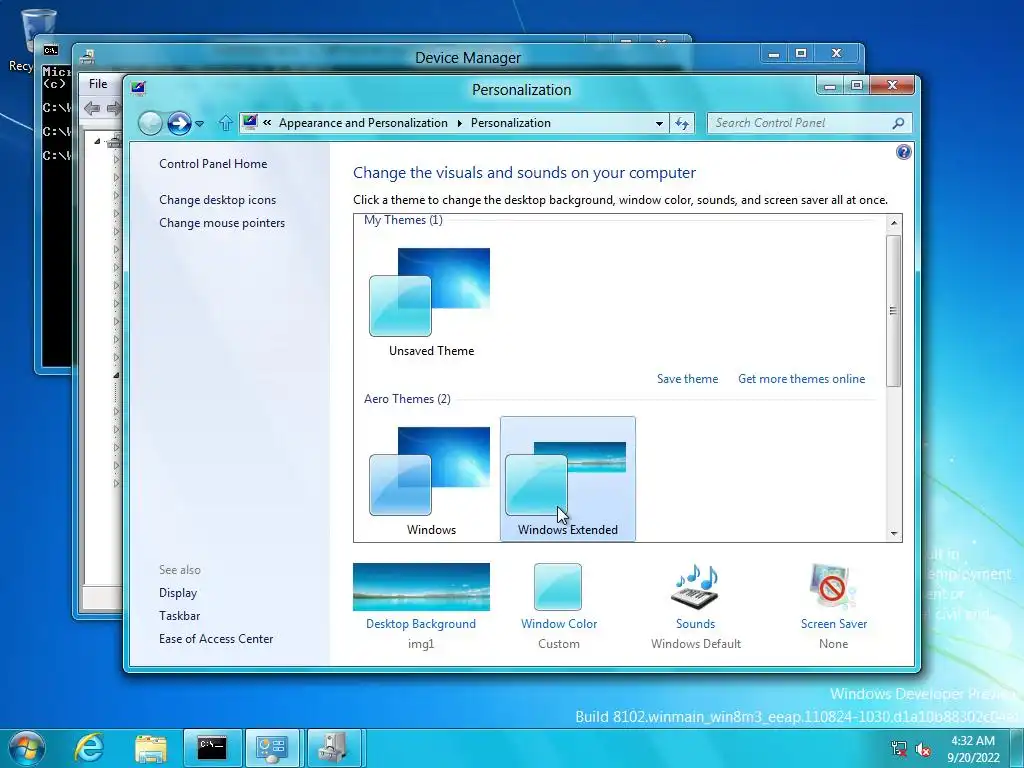Minimize the Personalization window

point(830,86)
